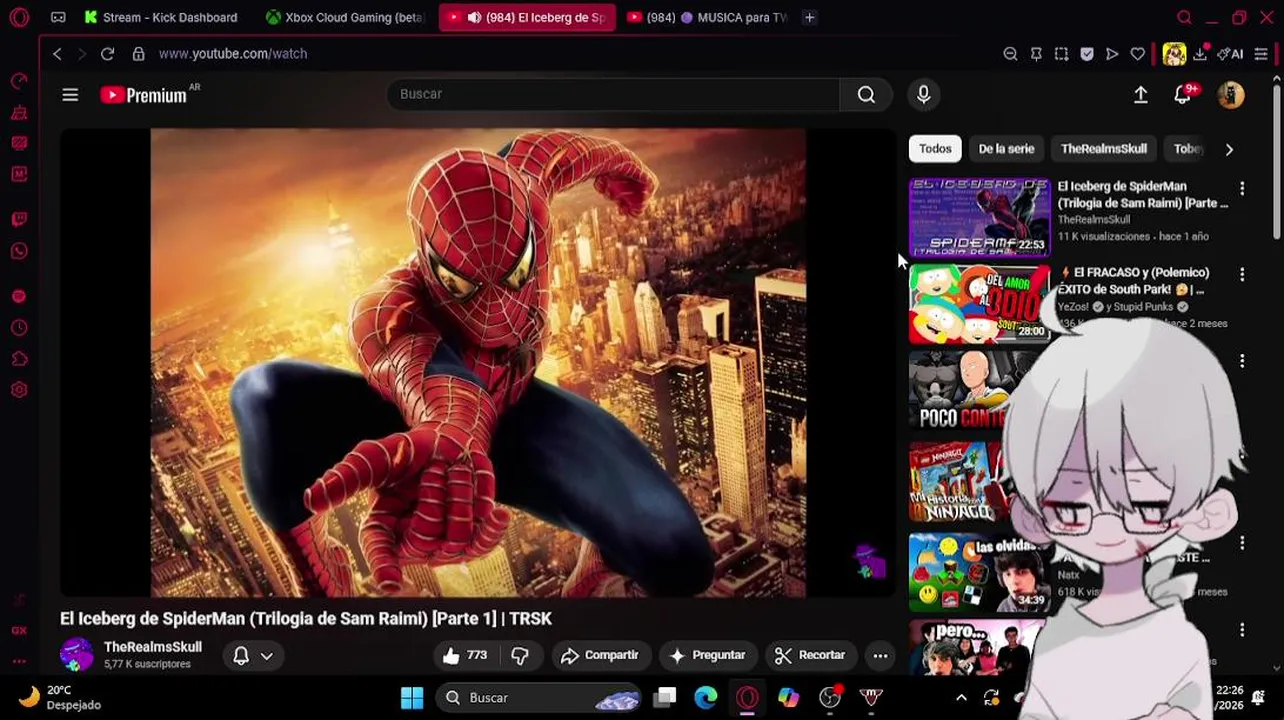This screenshot has width=1284, height=720.
Task: Open the TheRealmsSkull channel avatar
Action: pyautogui.click(x=77, y=655)
